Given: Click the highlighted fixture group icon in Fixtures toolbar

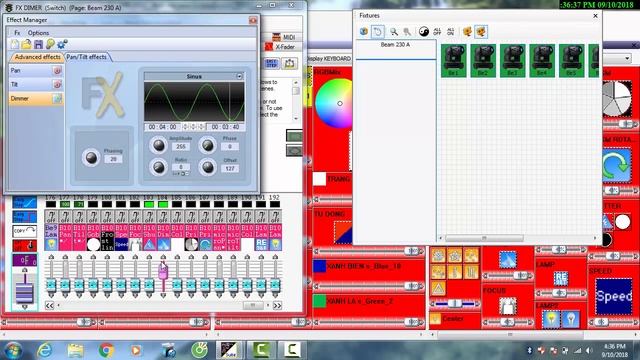Looking at the screenshot, I should pos(481,31).
